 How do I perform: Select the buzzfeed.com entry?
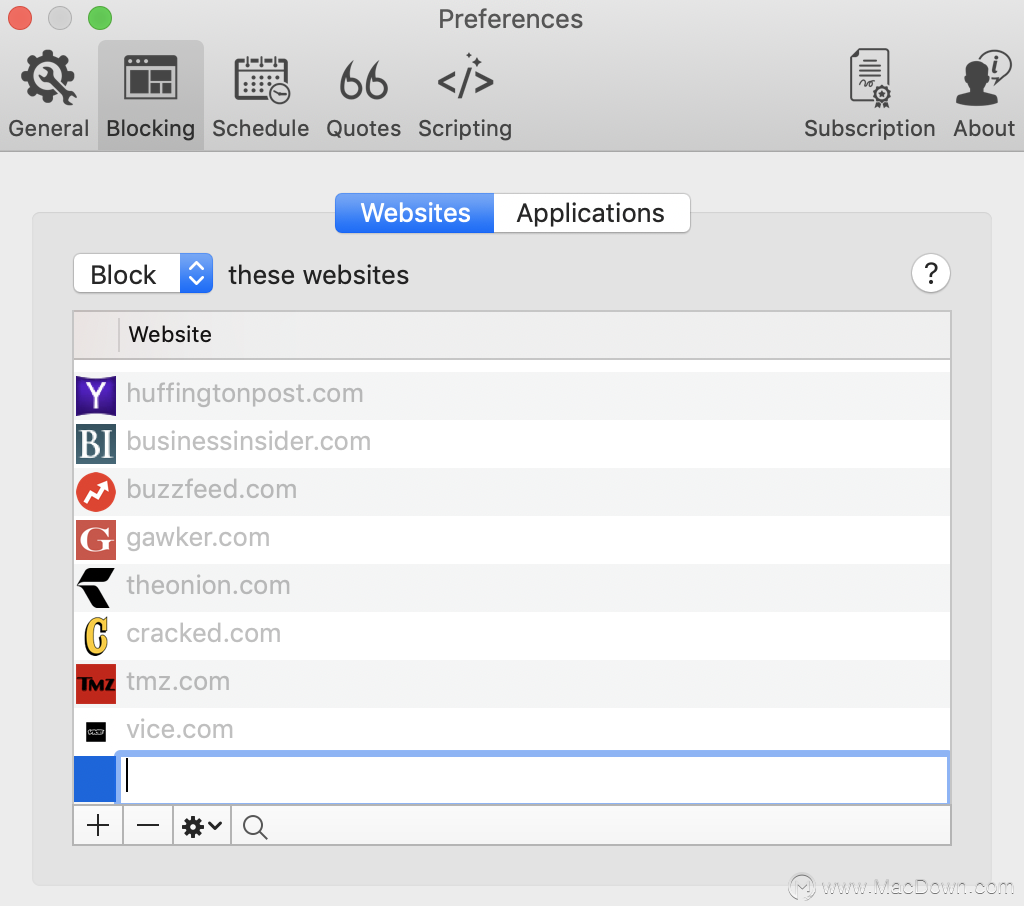512,492
